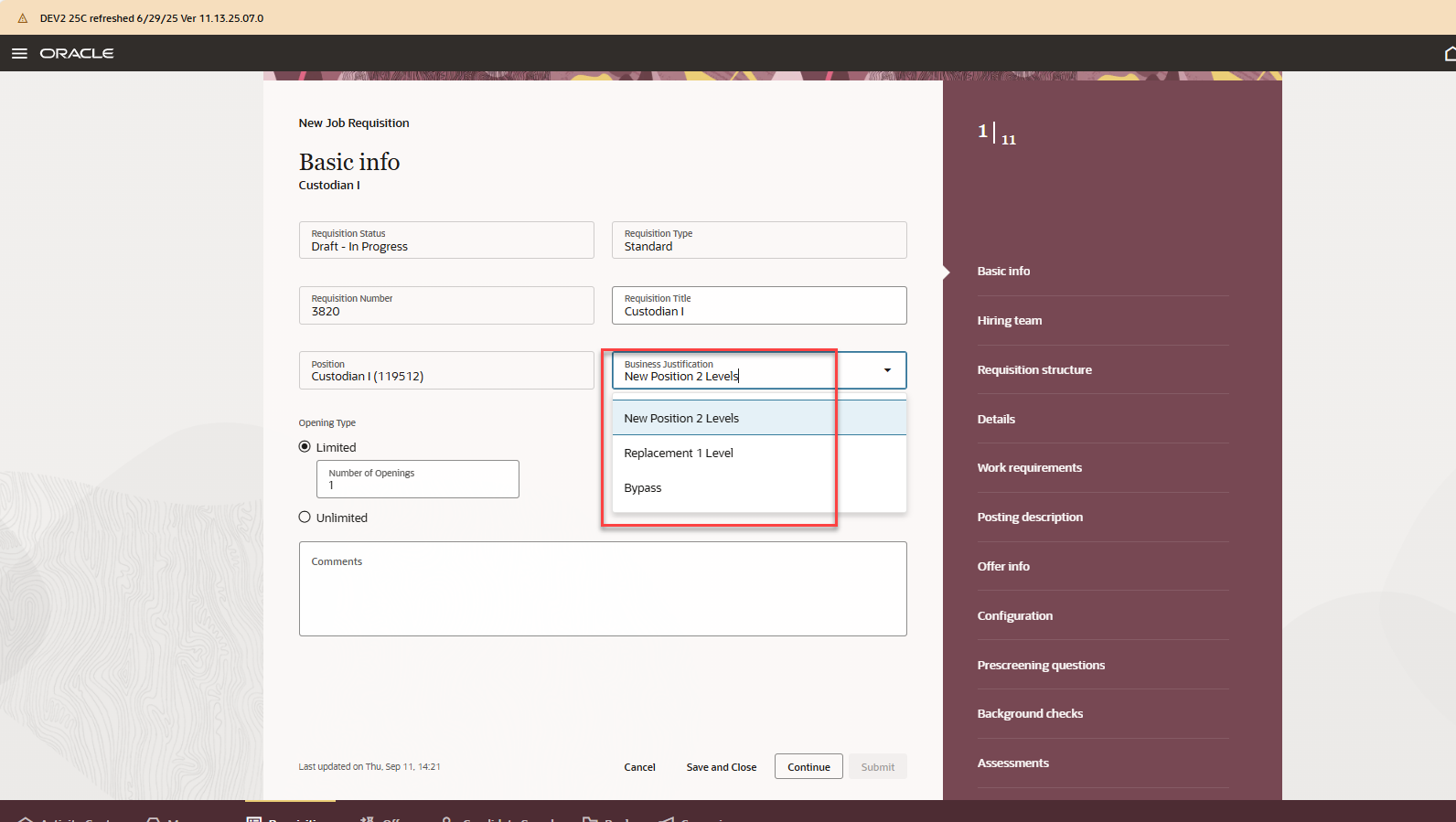
Task: Open Posting description section
Action: coord(1030,517)
